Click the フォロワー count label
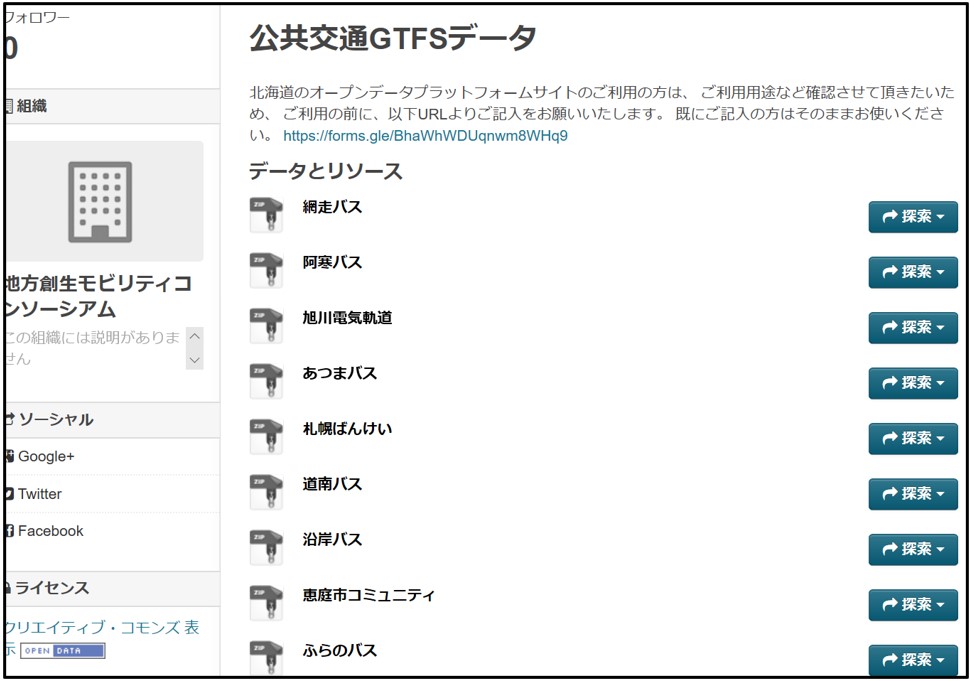970x681 pixels. [37, 17]
